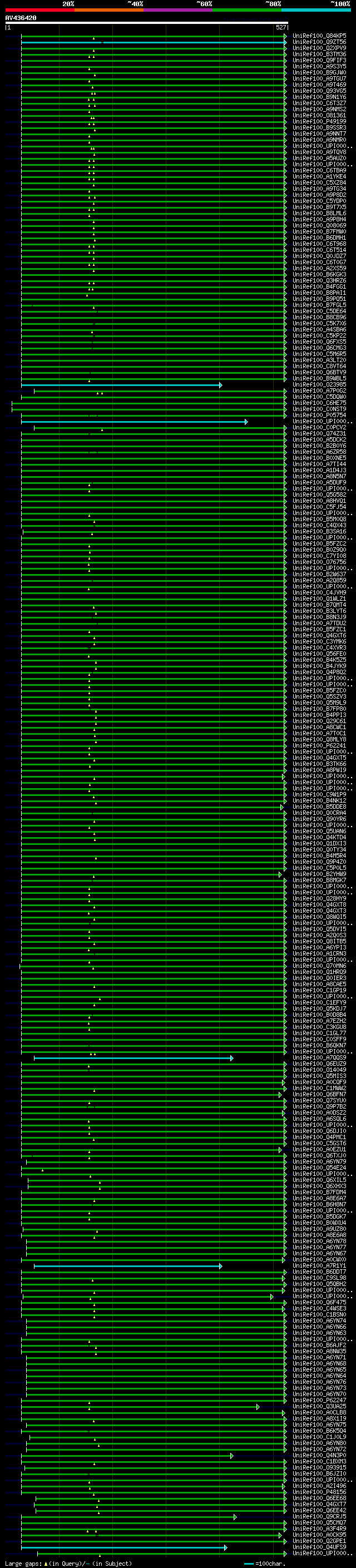356x1568 pixels.
Task: Click the query end position 527
Action: coord(280,27)
